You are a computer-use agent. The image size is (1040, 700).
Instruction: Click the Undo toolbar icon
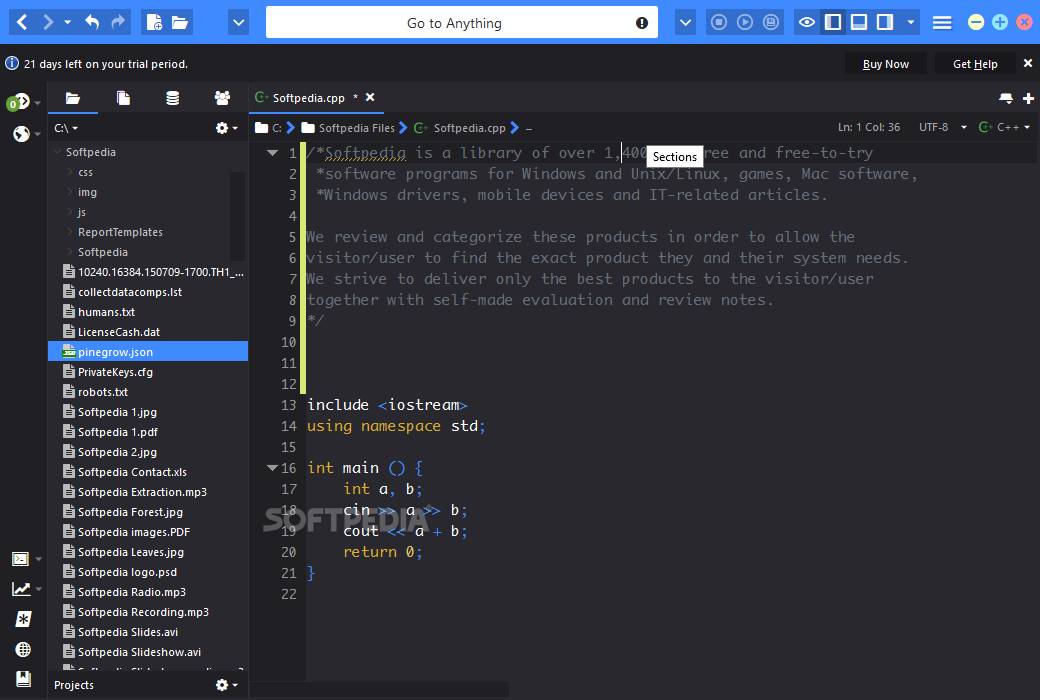tap(92, 23)
